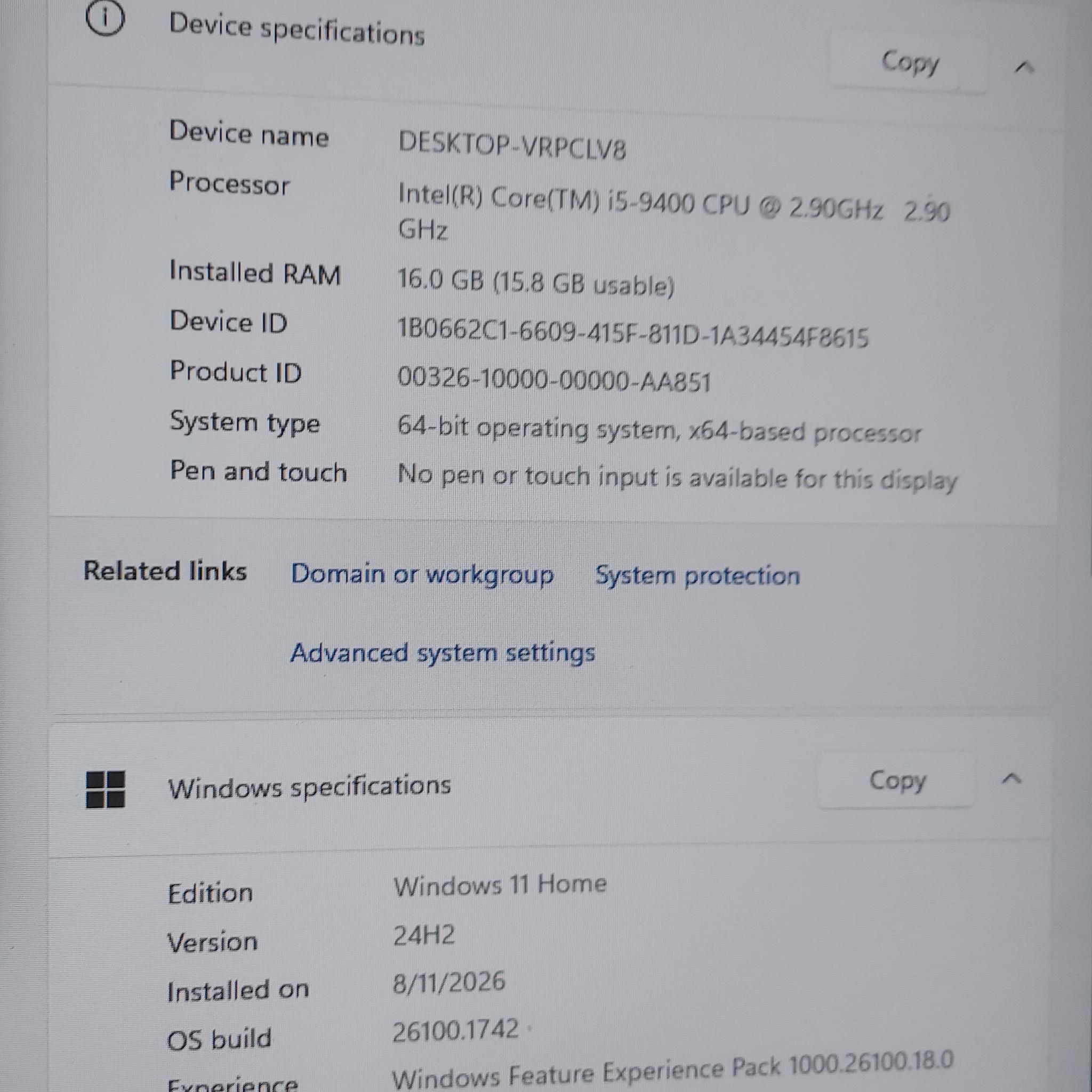Click the OS build value 26100.1742

(x=455, y=1030)
